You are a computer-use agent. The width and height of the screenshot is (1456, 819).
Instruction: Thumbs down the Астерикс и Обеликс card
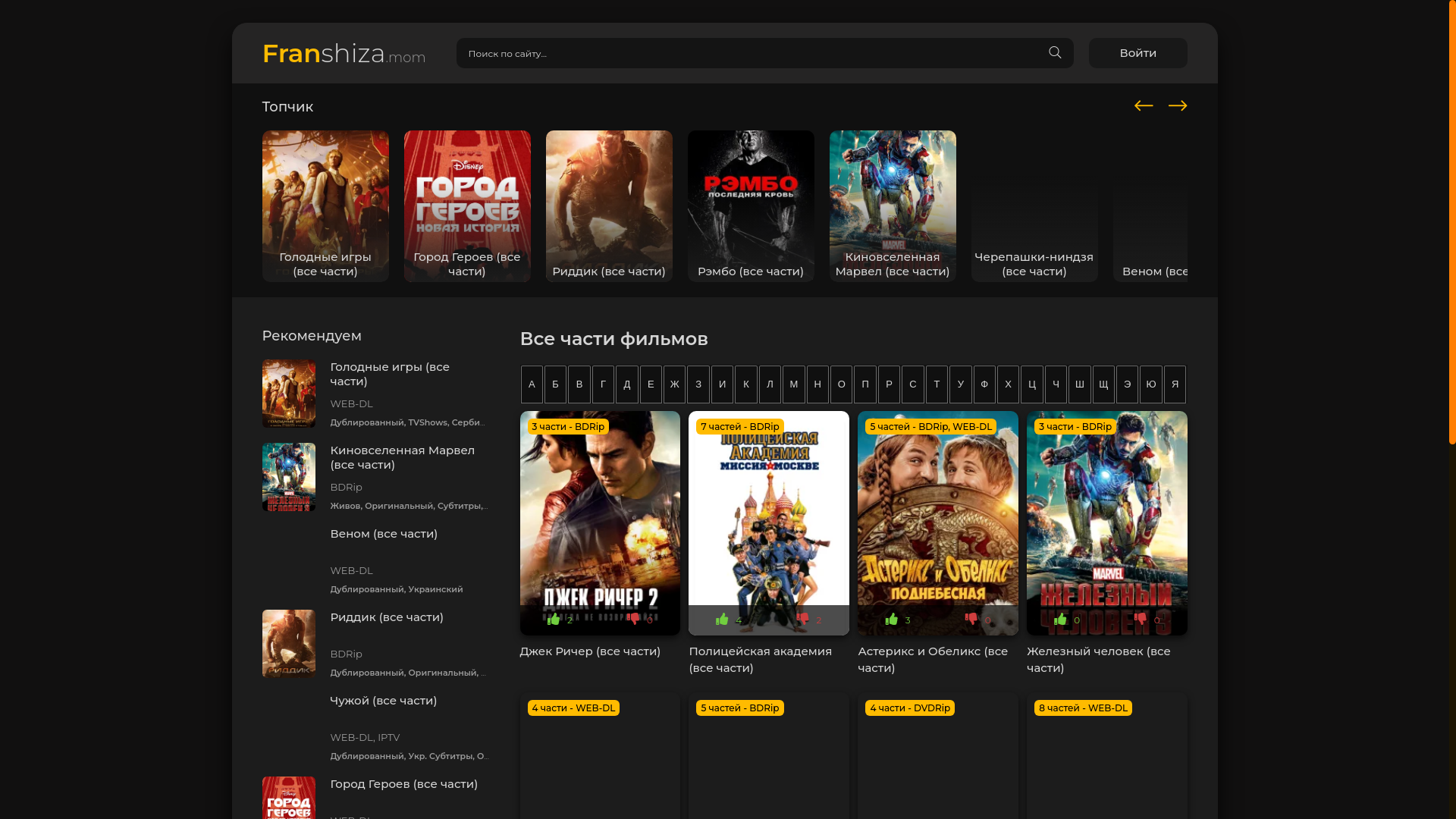(x=971, y=620)
